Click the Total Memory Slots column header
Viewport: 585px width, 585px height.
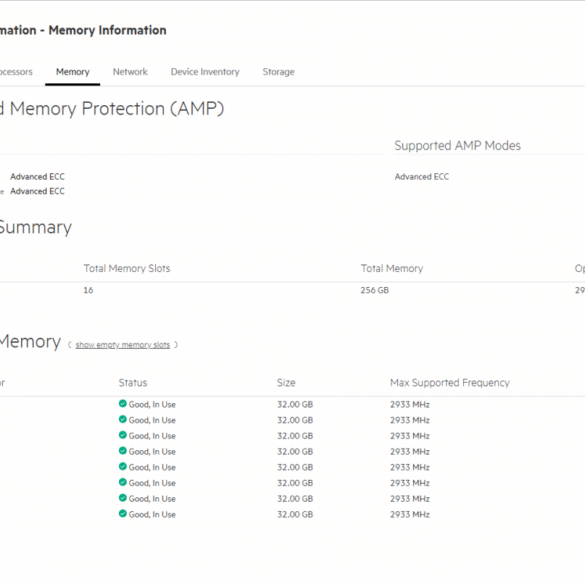coord(127,268)
